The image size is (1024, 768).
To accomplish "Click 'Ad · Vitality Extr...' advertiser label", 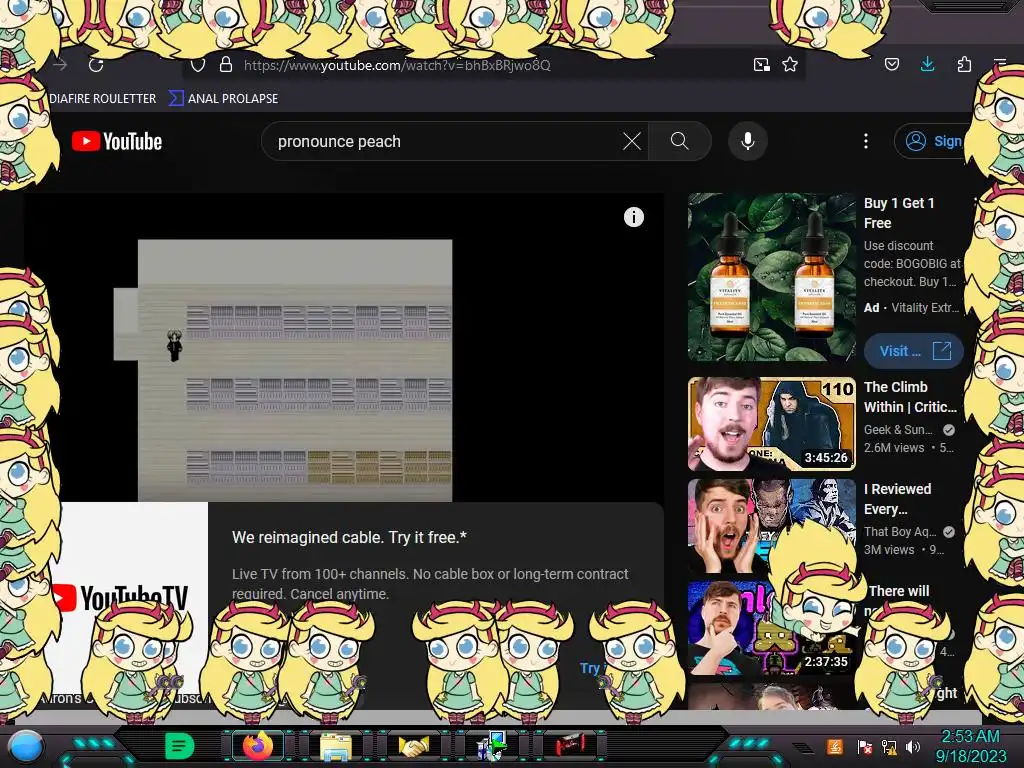I will point(911,307).
